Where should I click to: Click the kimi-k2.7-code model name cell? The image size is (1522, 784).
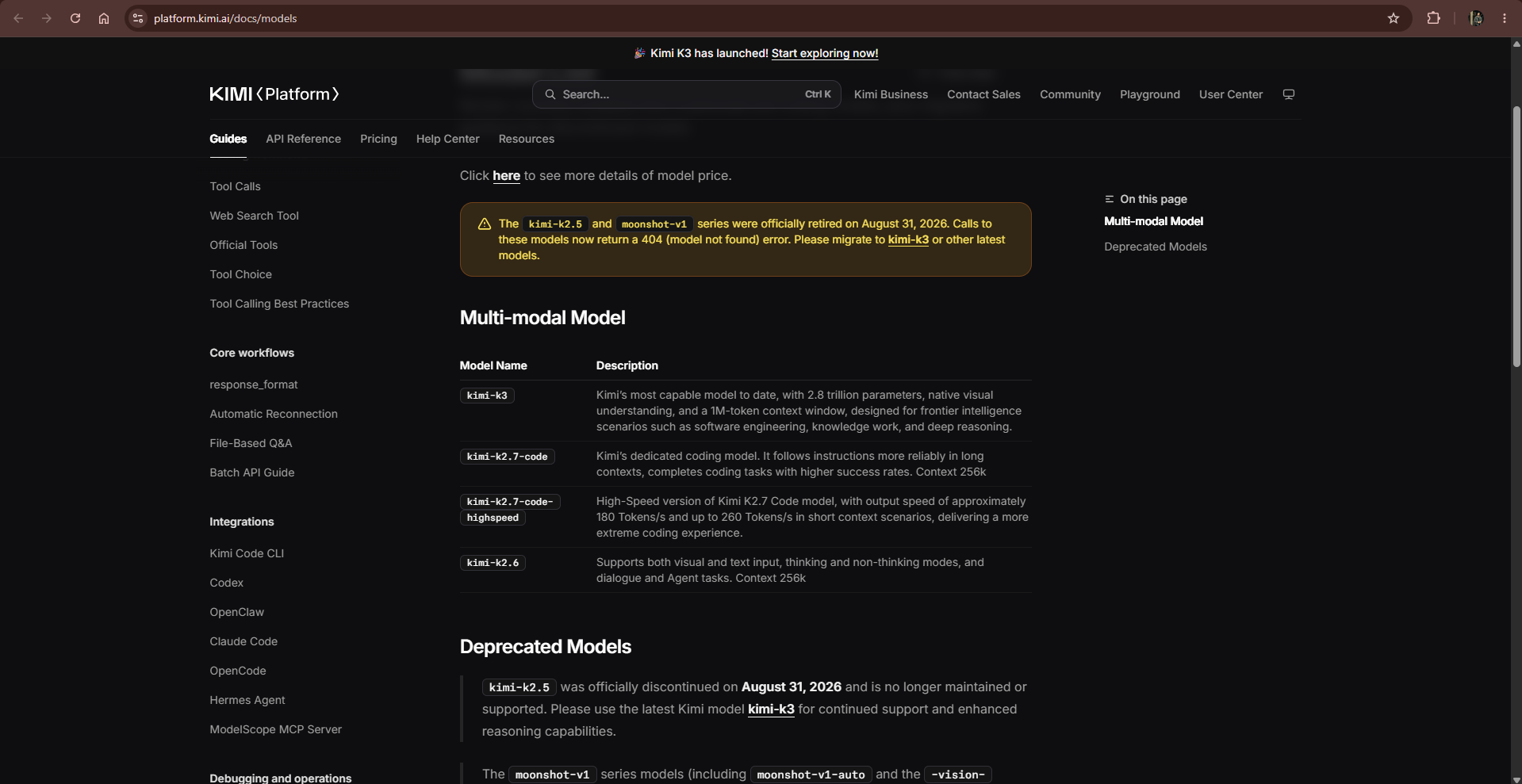[x=507, y=457]
